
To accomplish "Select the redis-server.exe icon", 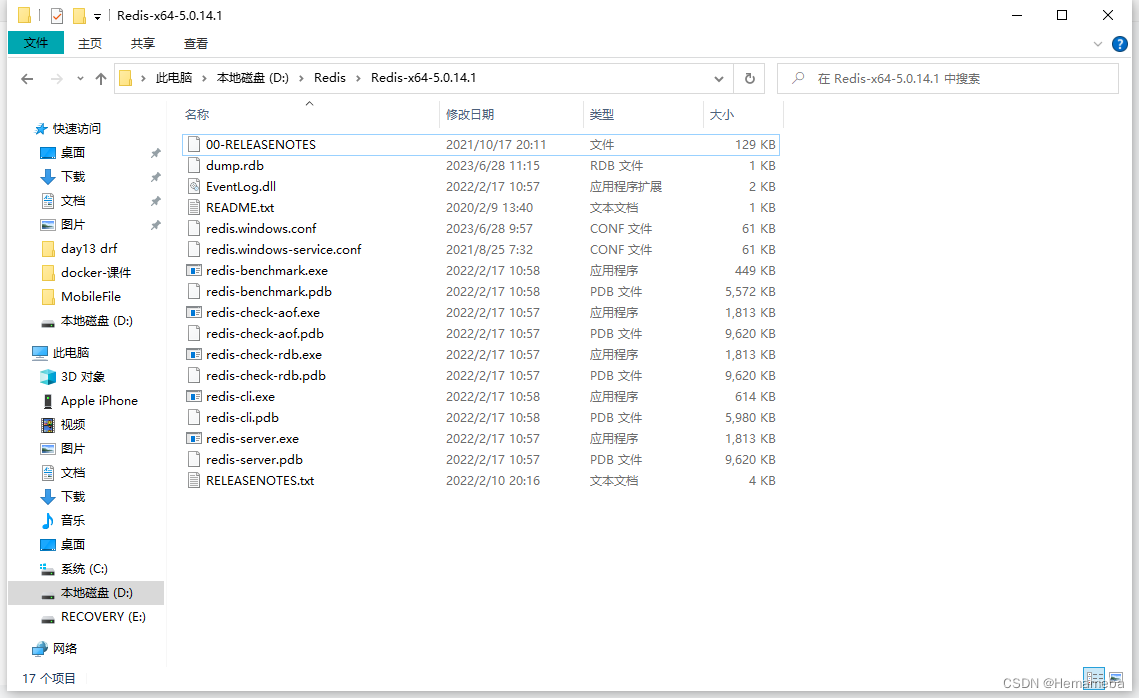I will click(x=194, y=439).
